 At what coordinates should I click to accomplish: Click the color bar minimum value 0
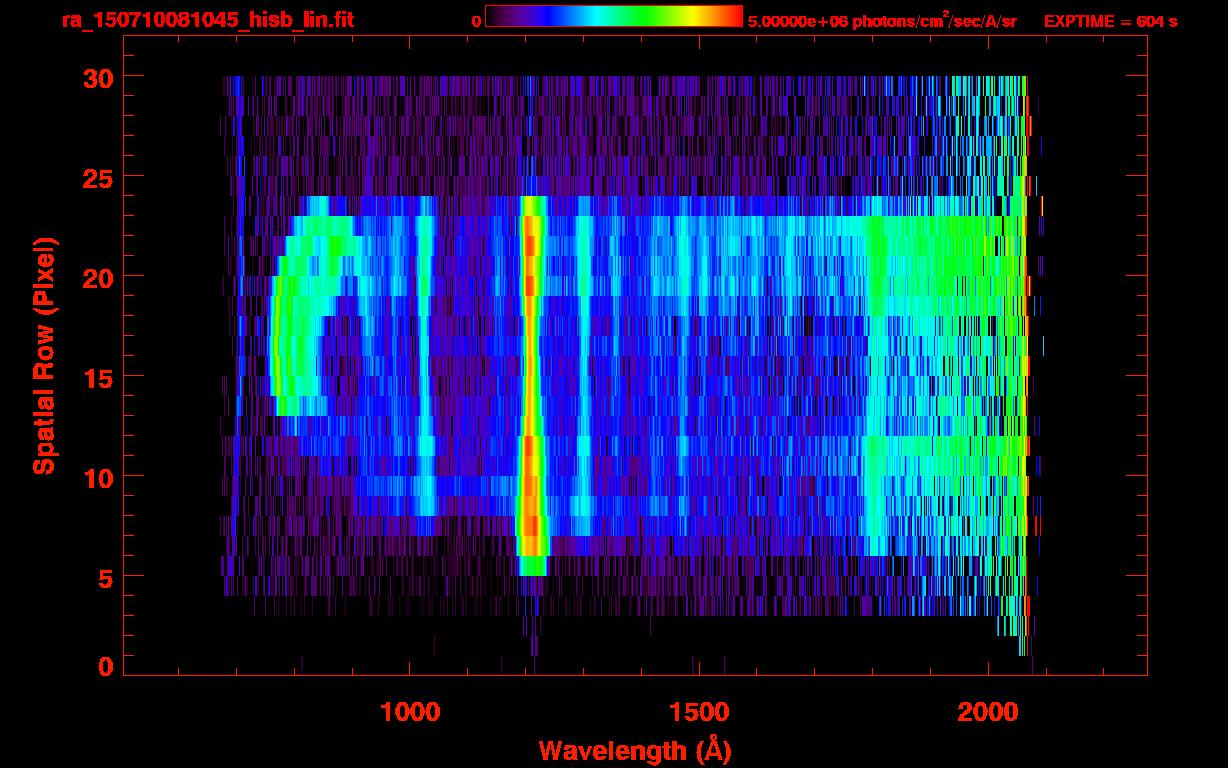click(x=476, y=21)
